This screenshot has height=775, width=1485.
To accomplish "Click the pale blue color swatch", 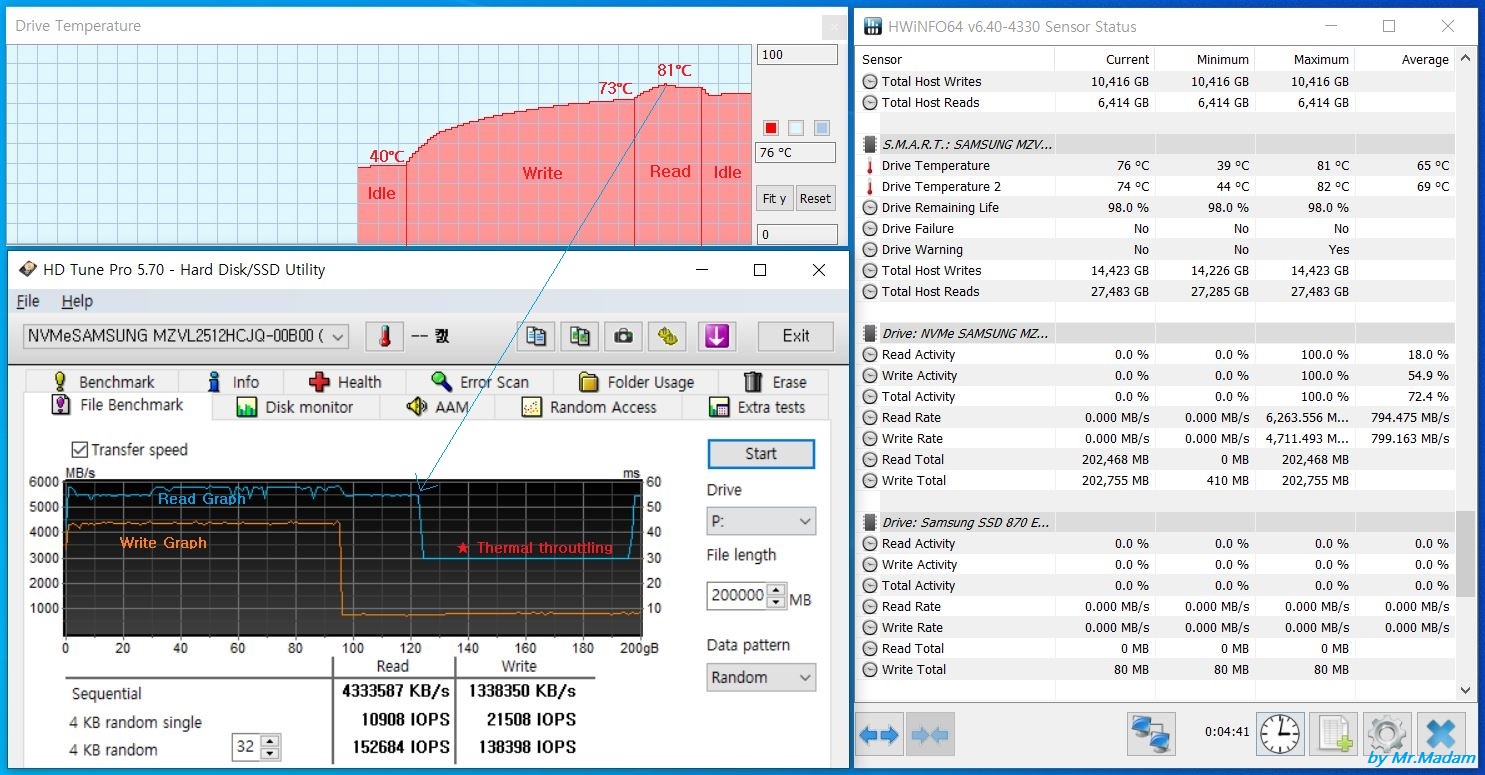I will click(x=796, y=128).
